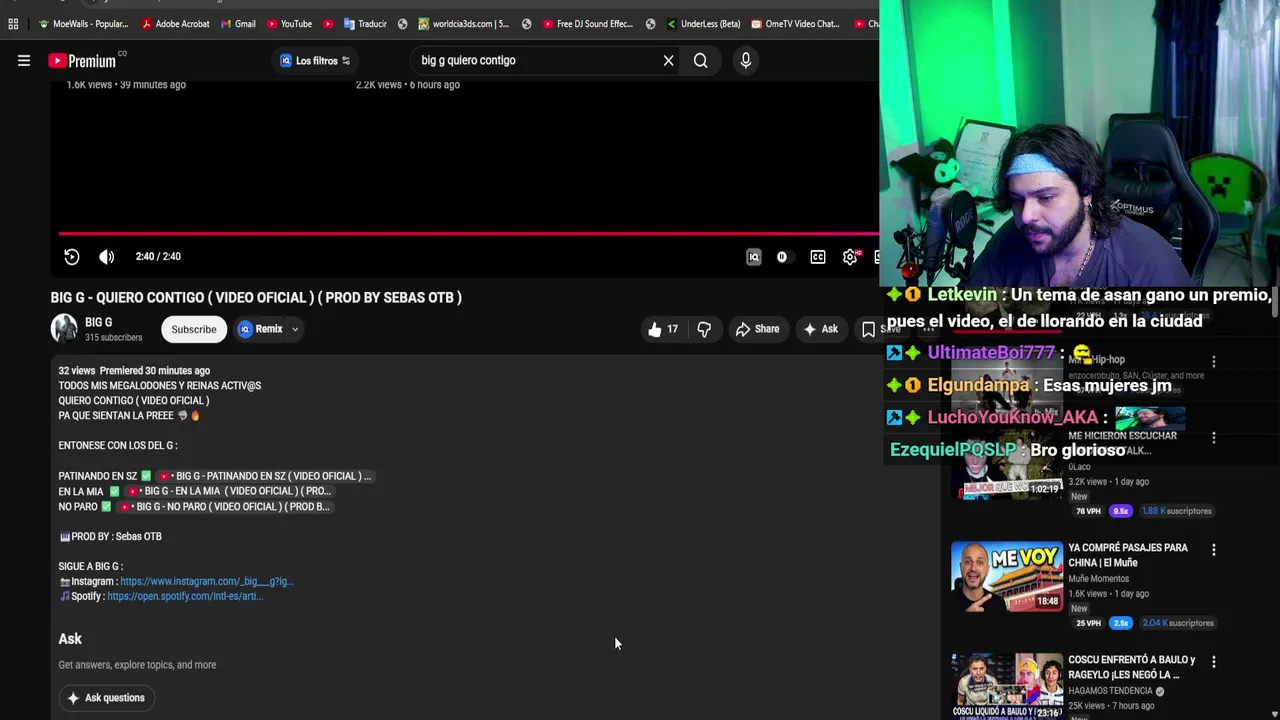Open 'COSCU ENFRENTÓ A BAULO' thumbnail

pos(1007,687)
